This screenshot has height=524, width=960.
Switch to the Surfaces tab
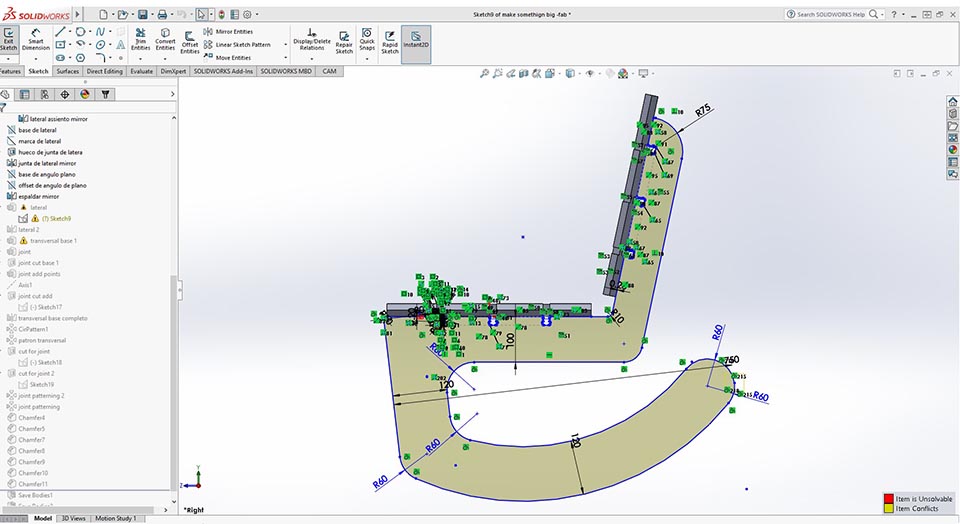[67, 71]
